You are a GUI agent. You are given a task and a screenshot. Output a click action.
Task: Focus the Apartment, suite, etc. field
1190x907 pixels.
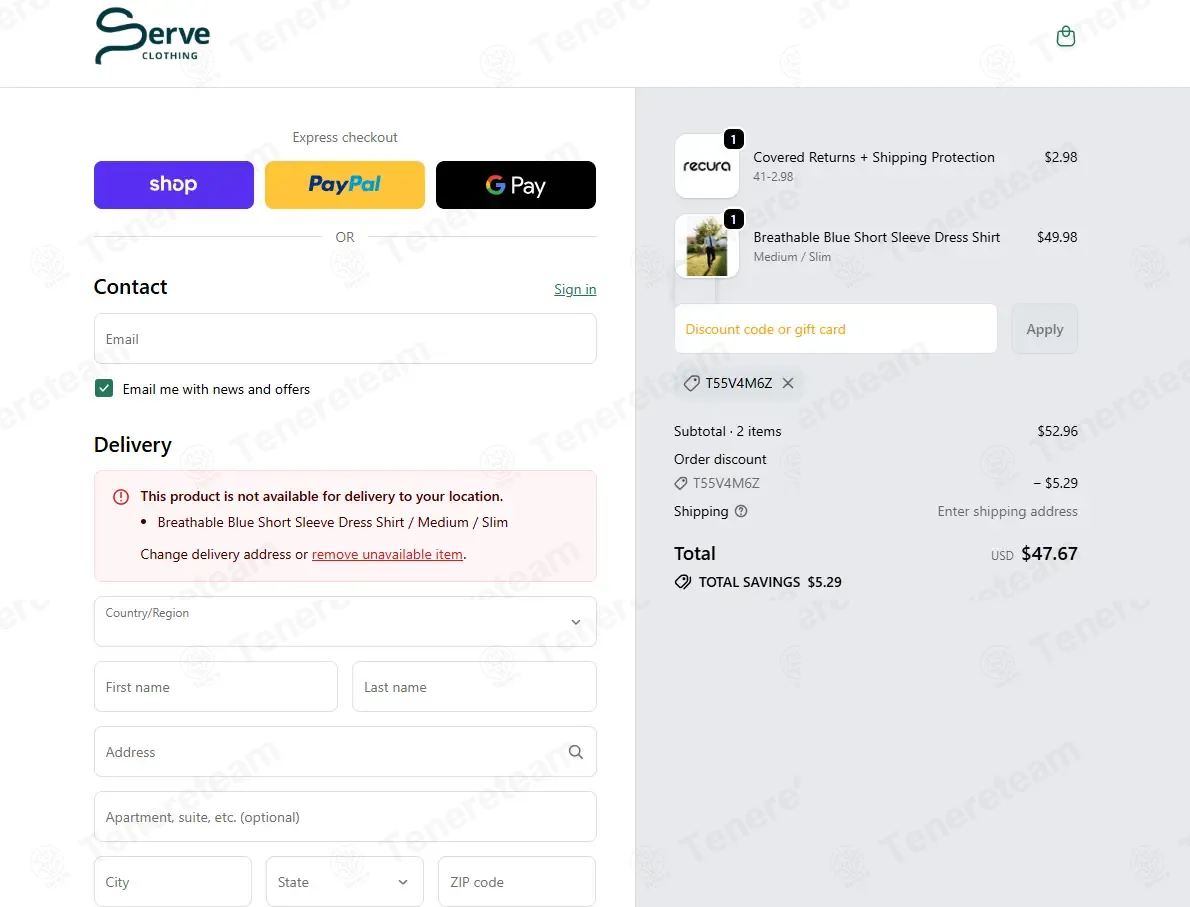(x=345, y=817)
